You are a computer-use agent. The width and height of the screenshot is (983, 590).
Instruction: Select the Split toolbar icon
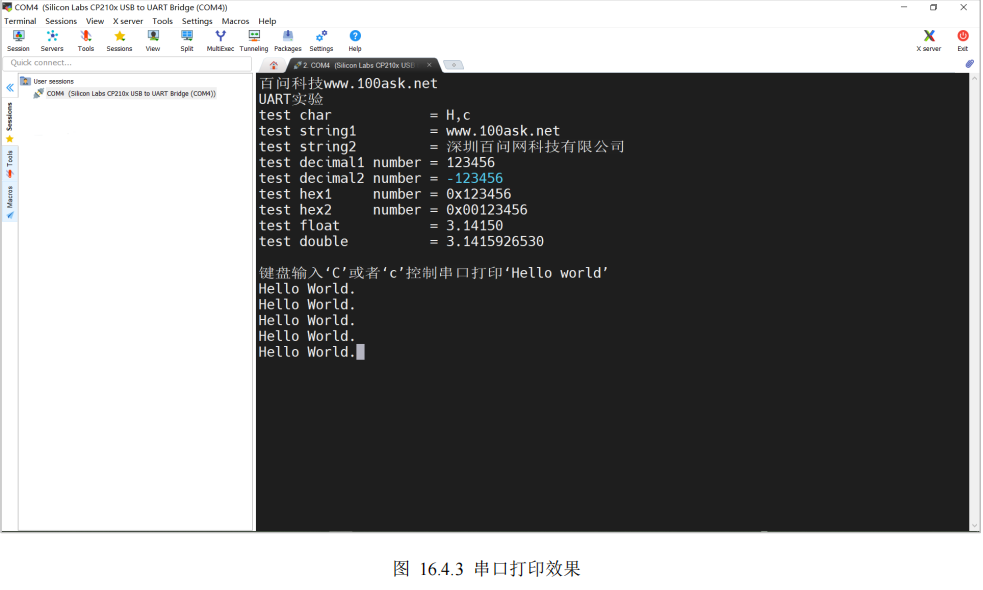click(187, 41)
